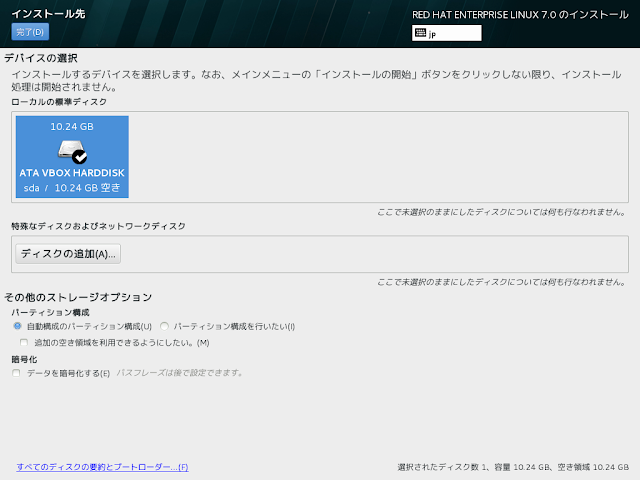This screenshot has width=640, height=480.
Task: Click the 完了(D) done button
Action: coord(30,32)
